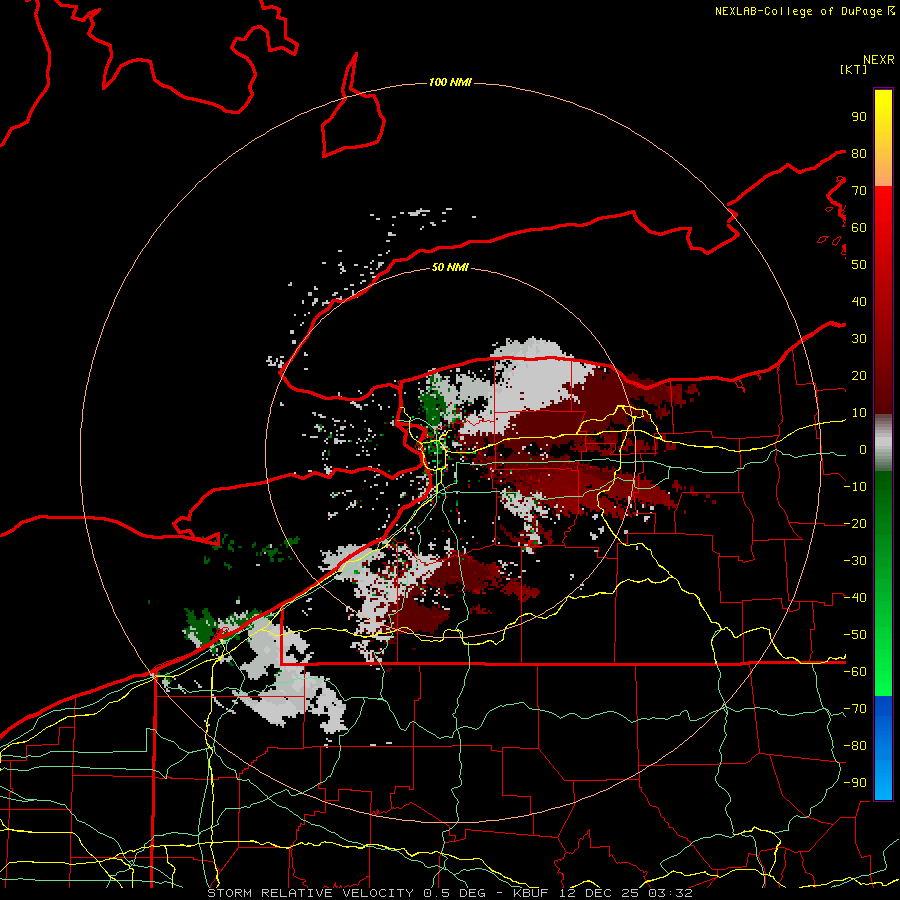Click the -30 value on velocity scale
The image size is (900, 900).
point(855,561)
